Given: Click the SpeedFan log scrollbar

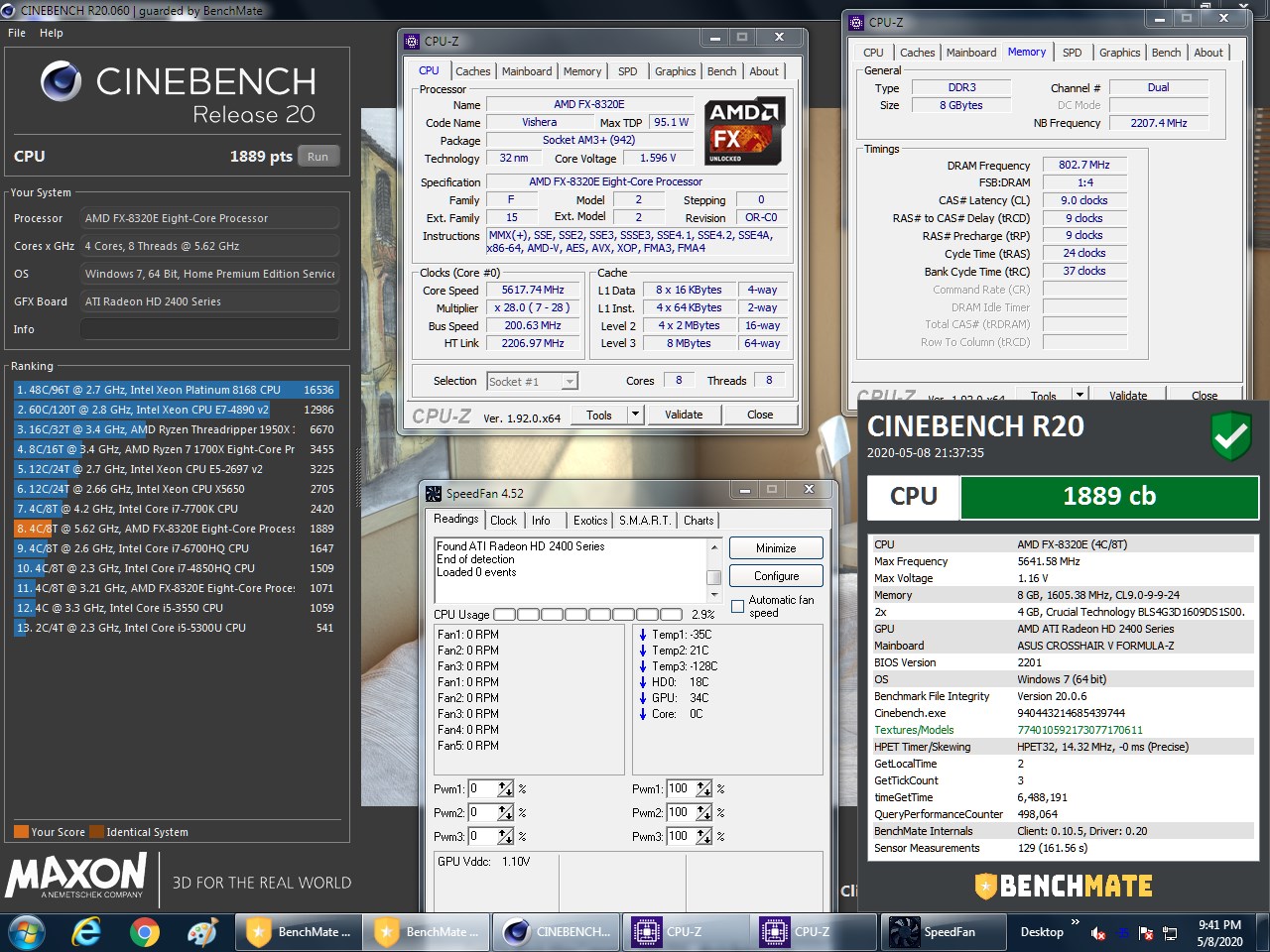Looking at the screenshot, I should (713, 570).
